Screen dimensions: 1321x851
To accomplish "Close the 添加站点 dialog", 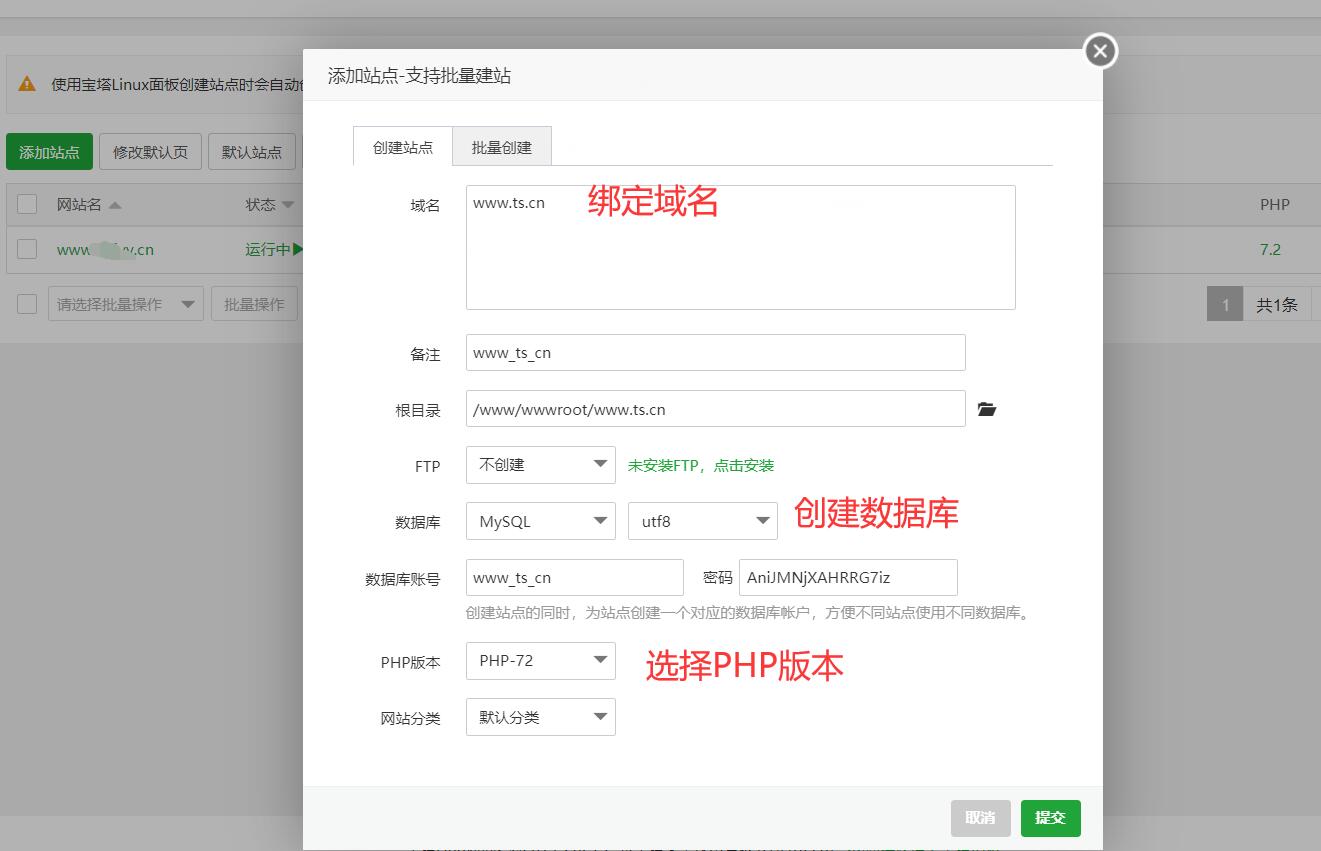I will [1099, 50].
